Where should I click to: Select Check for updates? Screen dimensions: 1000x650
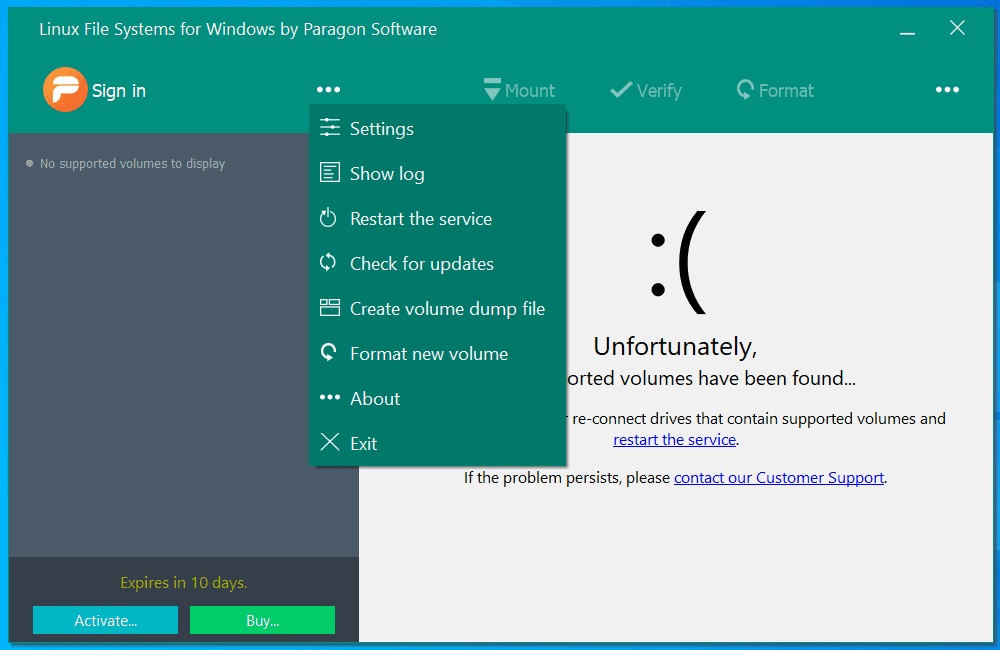pyautogui.click(x=438, y=263)
